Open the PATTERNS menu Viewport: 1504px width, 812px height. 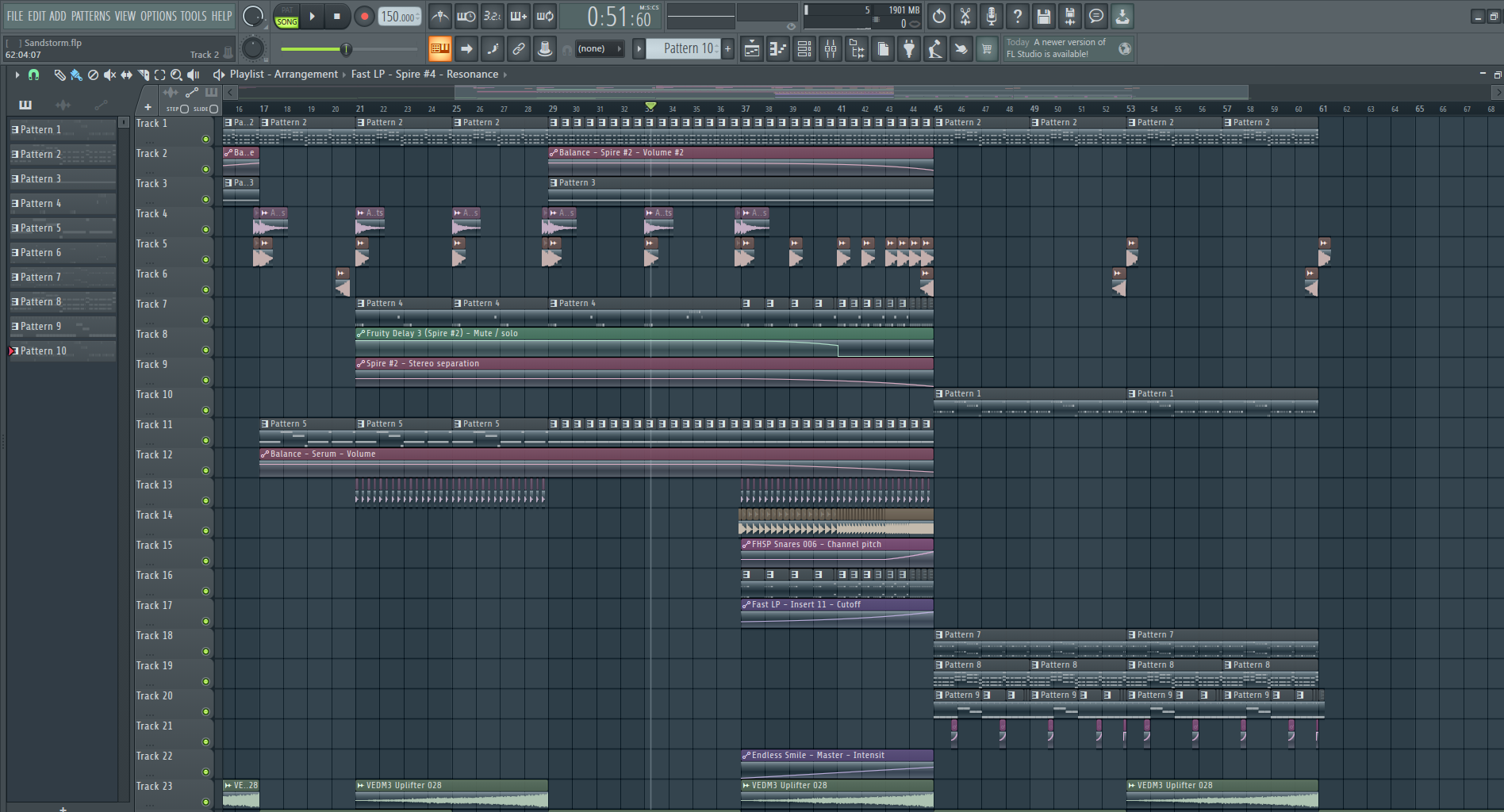[90, 16]
